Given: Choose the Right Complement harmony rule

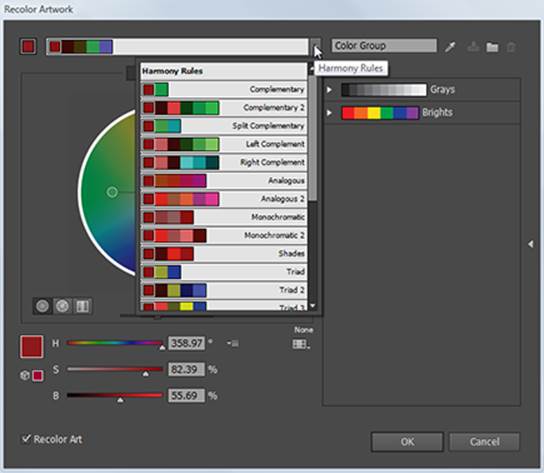Looking at the screenshot, I should pos(224,162).
